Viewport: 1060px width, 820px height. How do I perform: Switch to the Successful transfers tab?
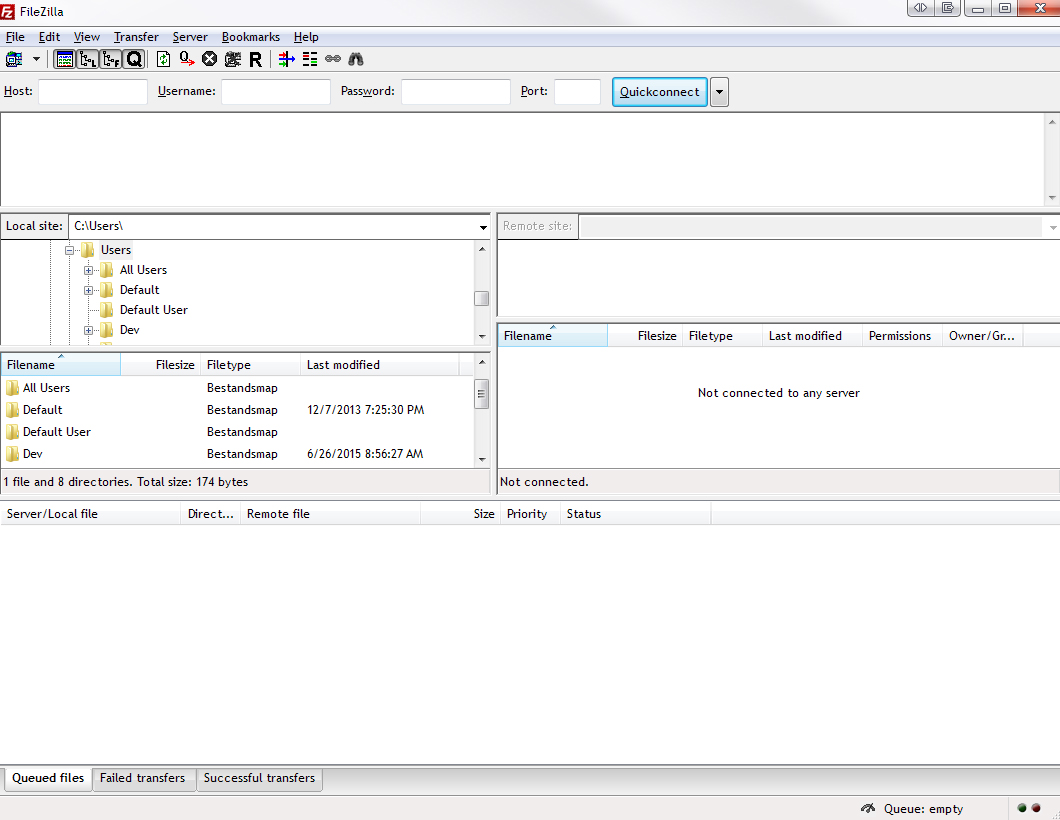coord(260,778)
